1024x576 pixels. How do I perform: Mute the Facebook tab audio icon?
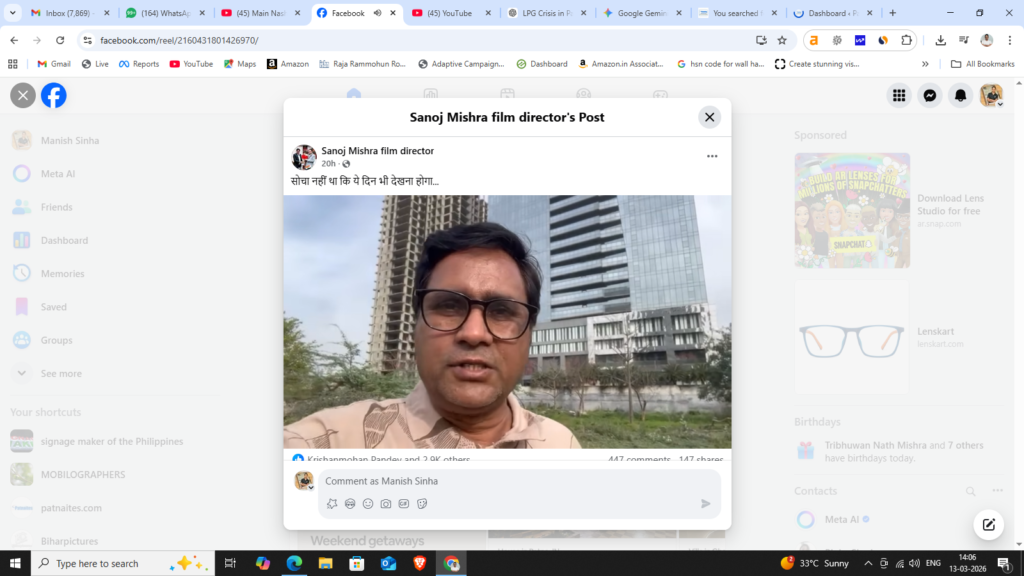coord(377,13)
